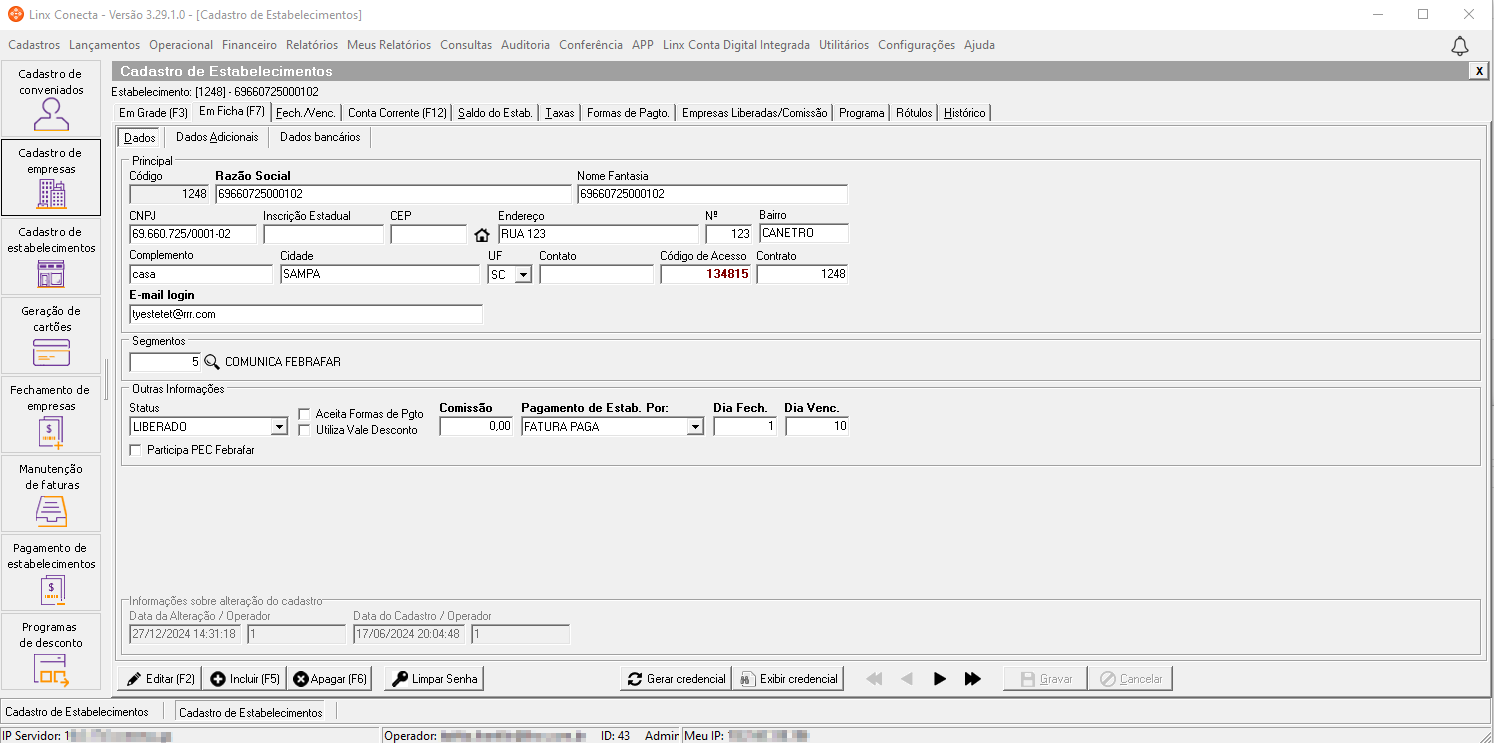Click the Cidade input field
The width and height of the screenshot is (1494, 743).
click(380, 274)
